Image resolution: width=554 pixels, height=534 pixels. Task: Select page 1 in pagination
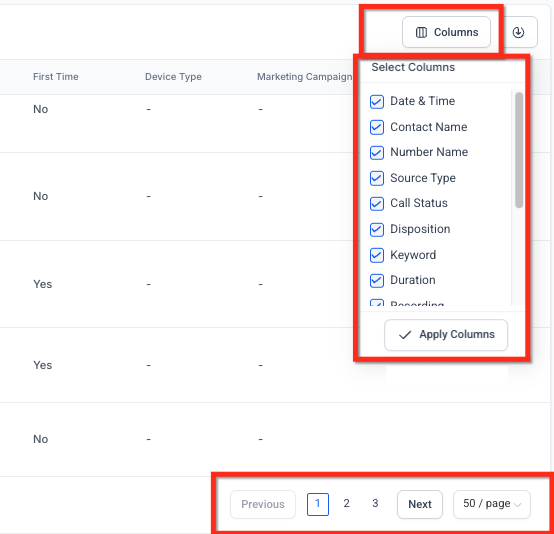pos(318,504)
